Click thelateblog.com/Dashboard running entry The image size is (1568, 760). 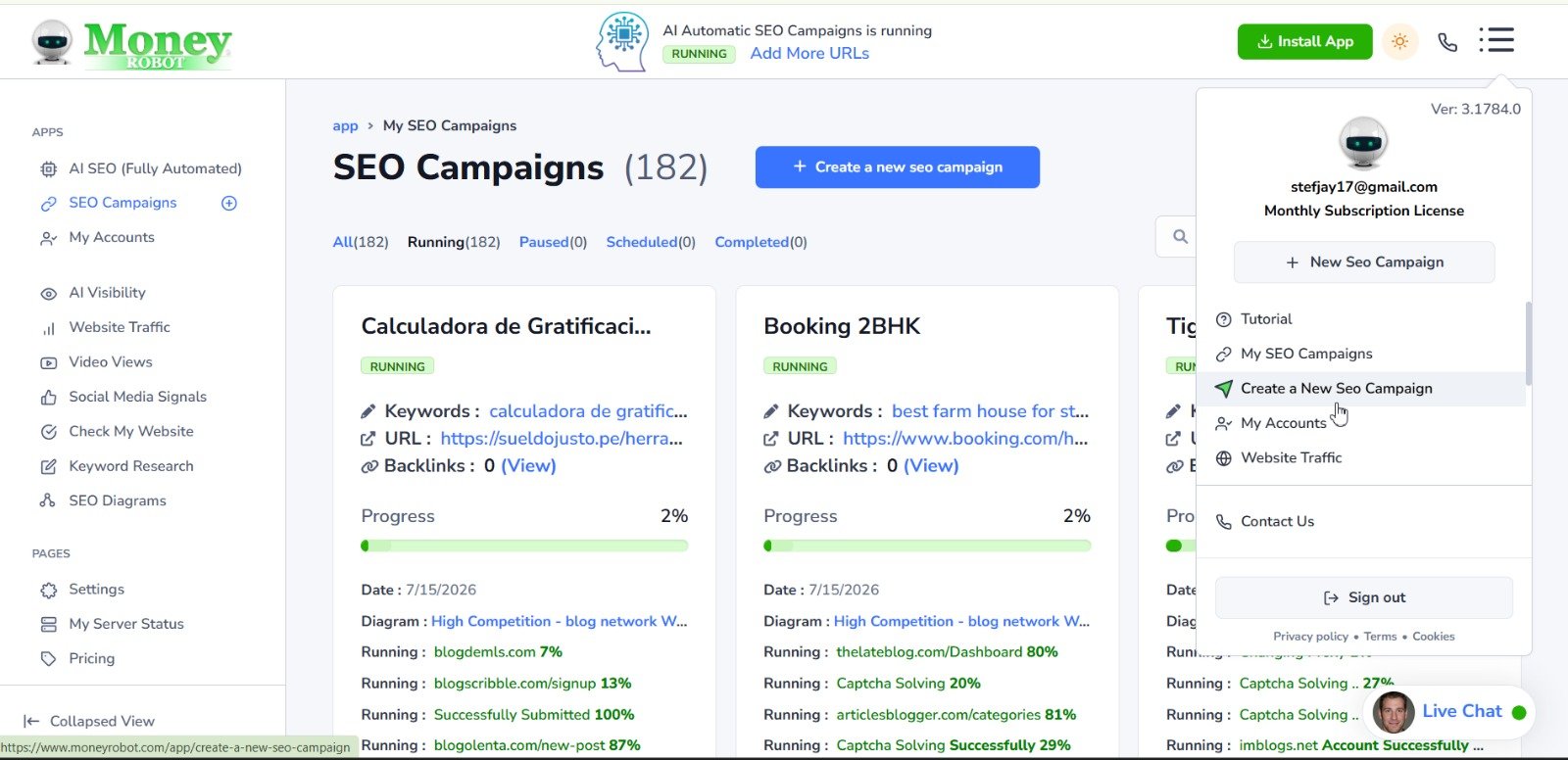click(x=947, y=652)
